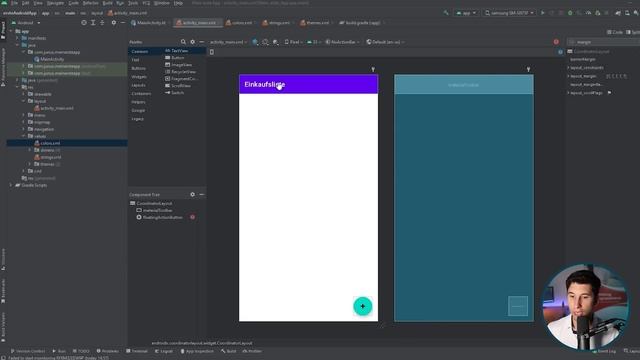Open the File menu

click(x=14, y=3)
